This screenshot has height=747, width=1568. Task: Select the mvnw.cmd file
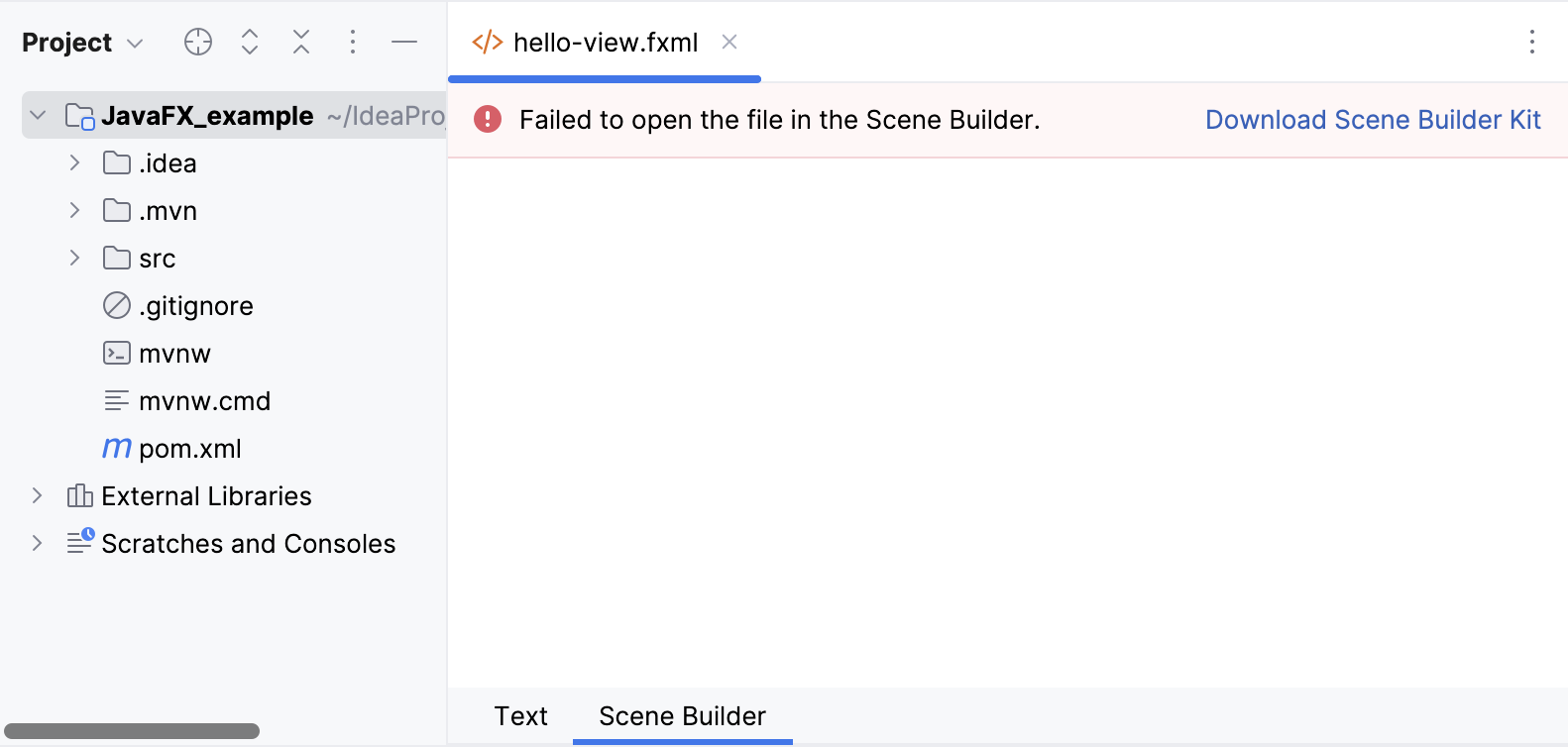pyautogui.click(x=206, y=400)
